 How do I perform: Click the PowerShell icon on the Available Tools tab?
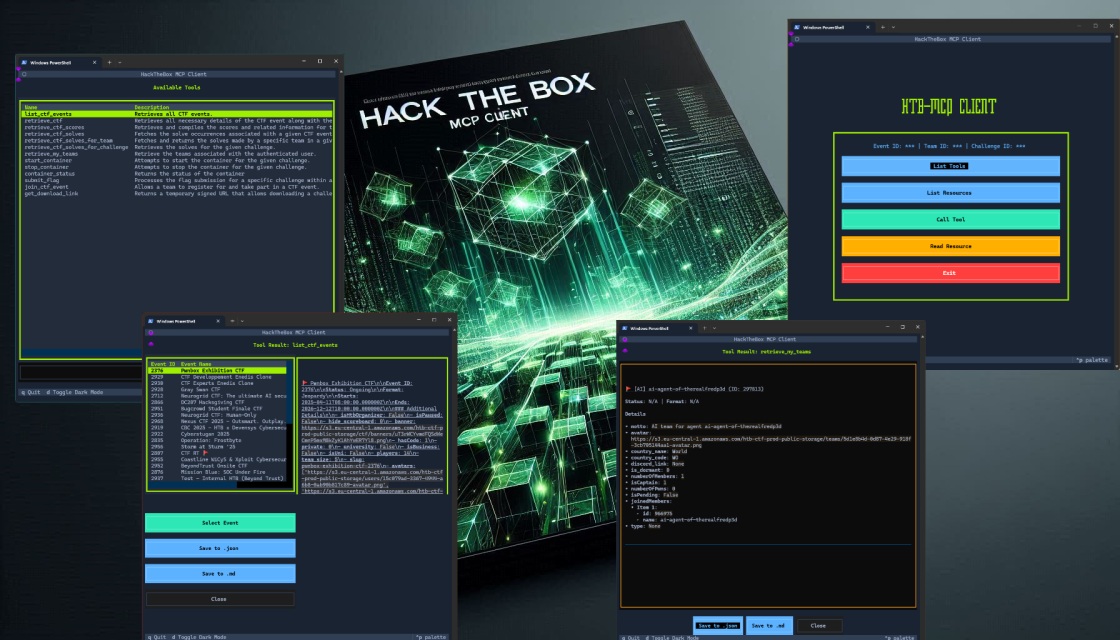tap(24, 62)
